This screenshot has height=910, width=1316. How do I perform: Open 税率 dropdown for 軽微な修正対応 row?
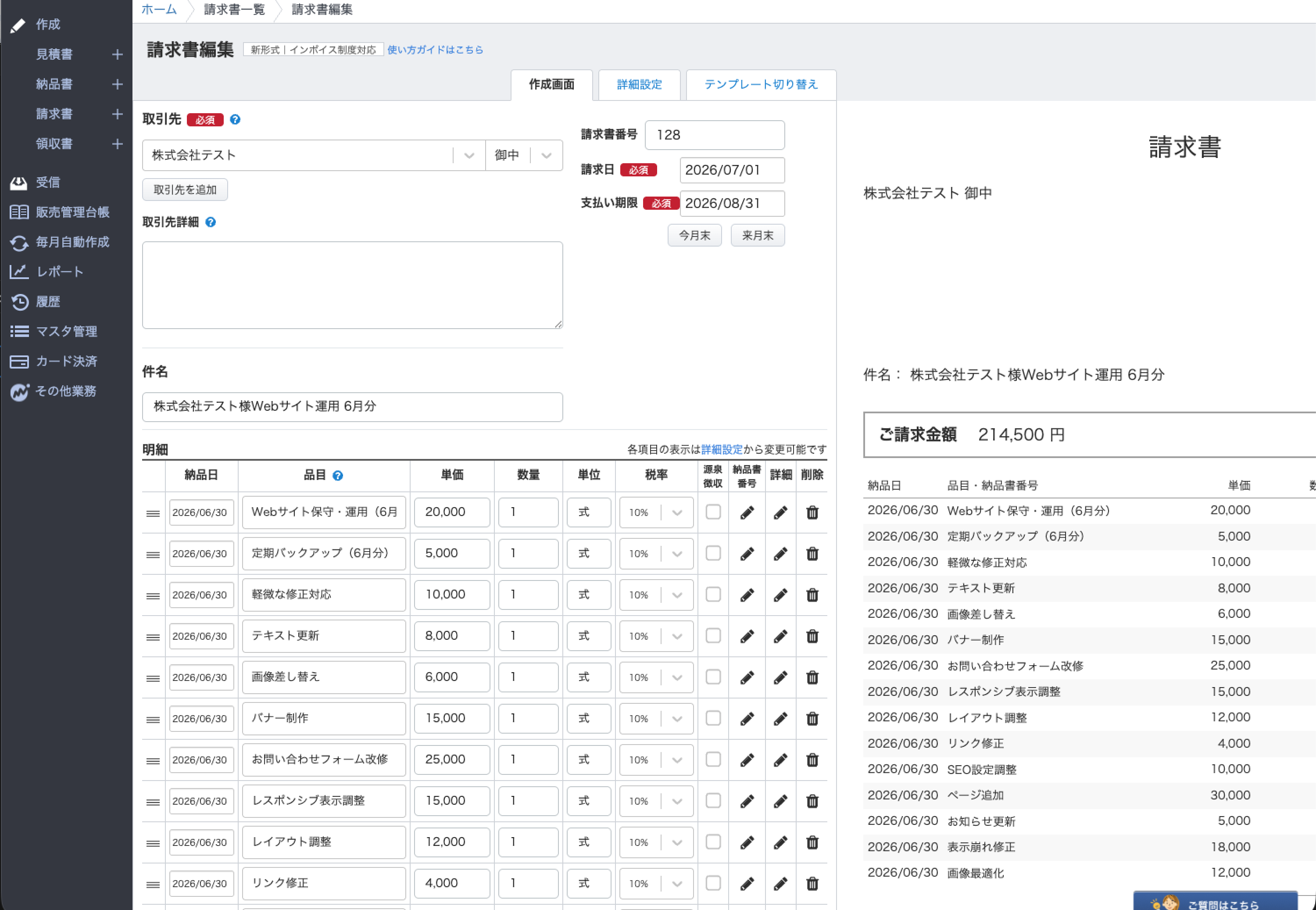click(x=656, y=595)
